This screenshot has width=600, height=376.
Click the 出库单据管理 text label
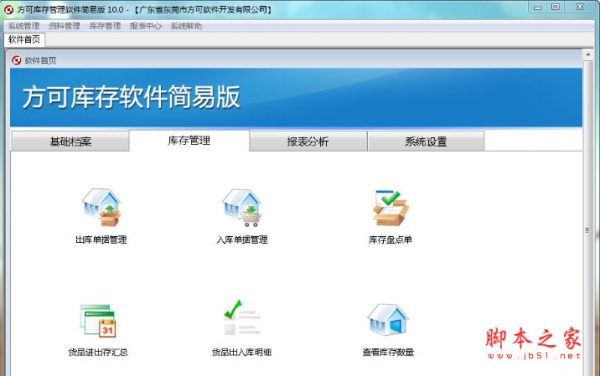[101, 240]
